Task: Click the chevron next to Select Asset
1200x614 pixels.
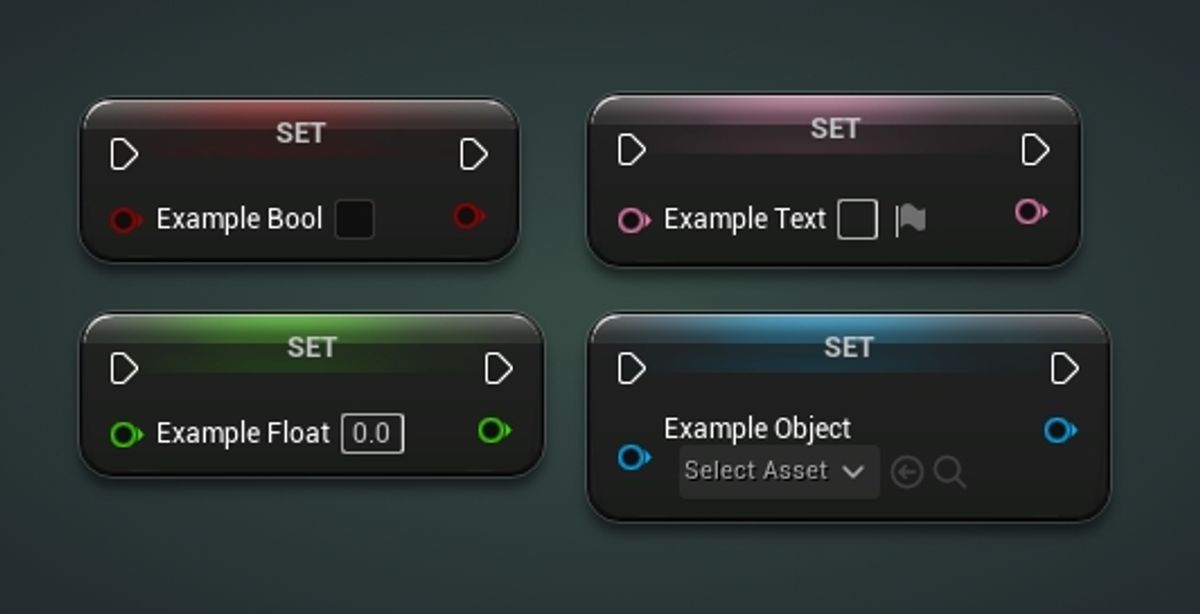Action: [852, 469]
